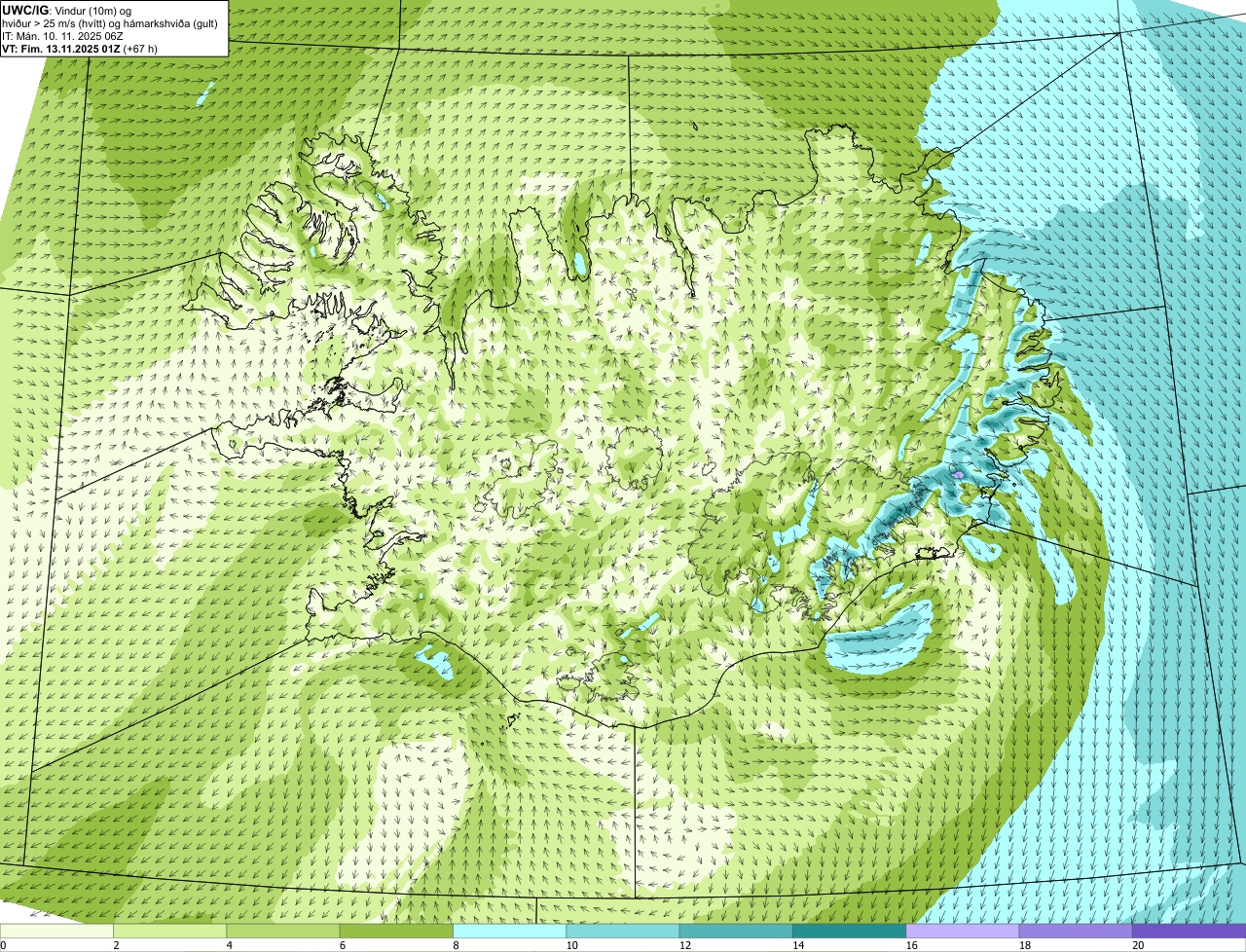Select the 4–6 m/s green legend swatch
Image resolution: width=1246 pixels, height=952 pixels.
(284, 932)
